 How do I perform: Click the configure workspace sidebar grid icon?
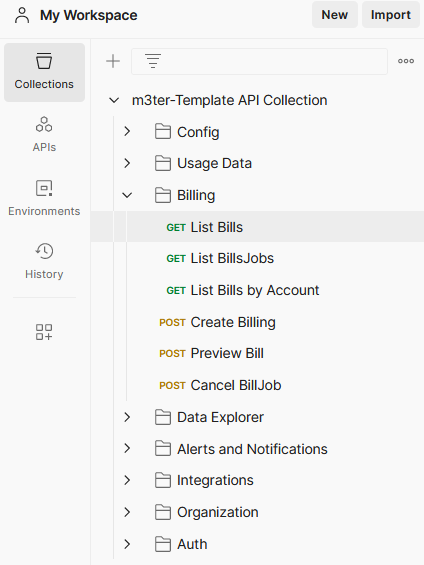tap(44, 332)
